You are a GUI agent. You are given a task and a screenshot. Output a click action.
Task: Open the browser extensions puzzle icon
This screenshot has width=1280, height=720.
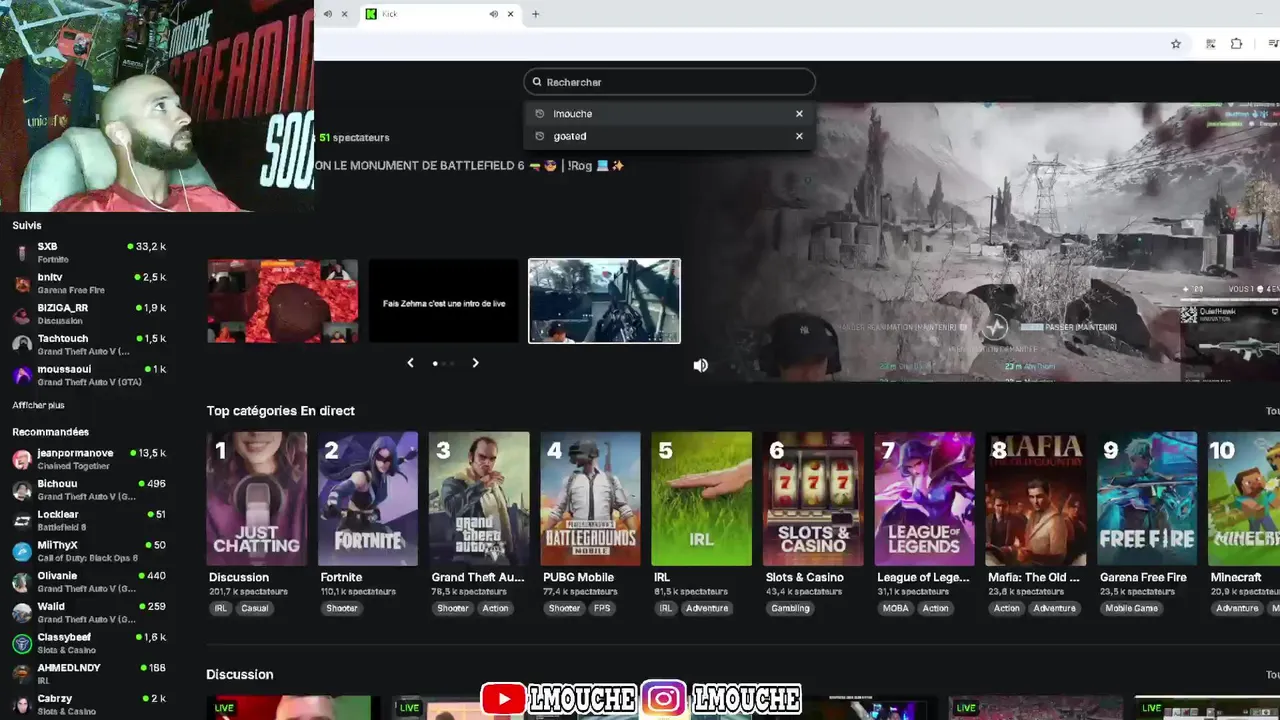click(1237, 44)
